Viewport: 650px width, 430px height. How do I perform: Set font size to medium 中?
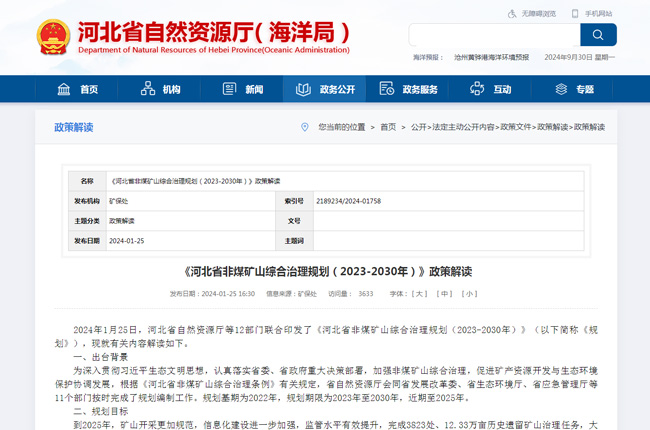445,294
